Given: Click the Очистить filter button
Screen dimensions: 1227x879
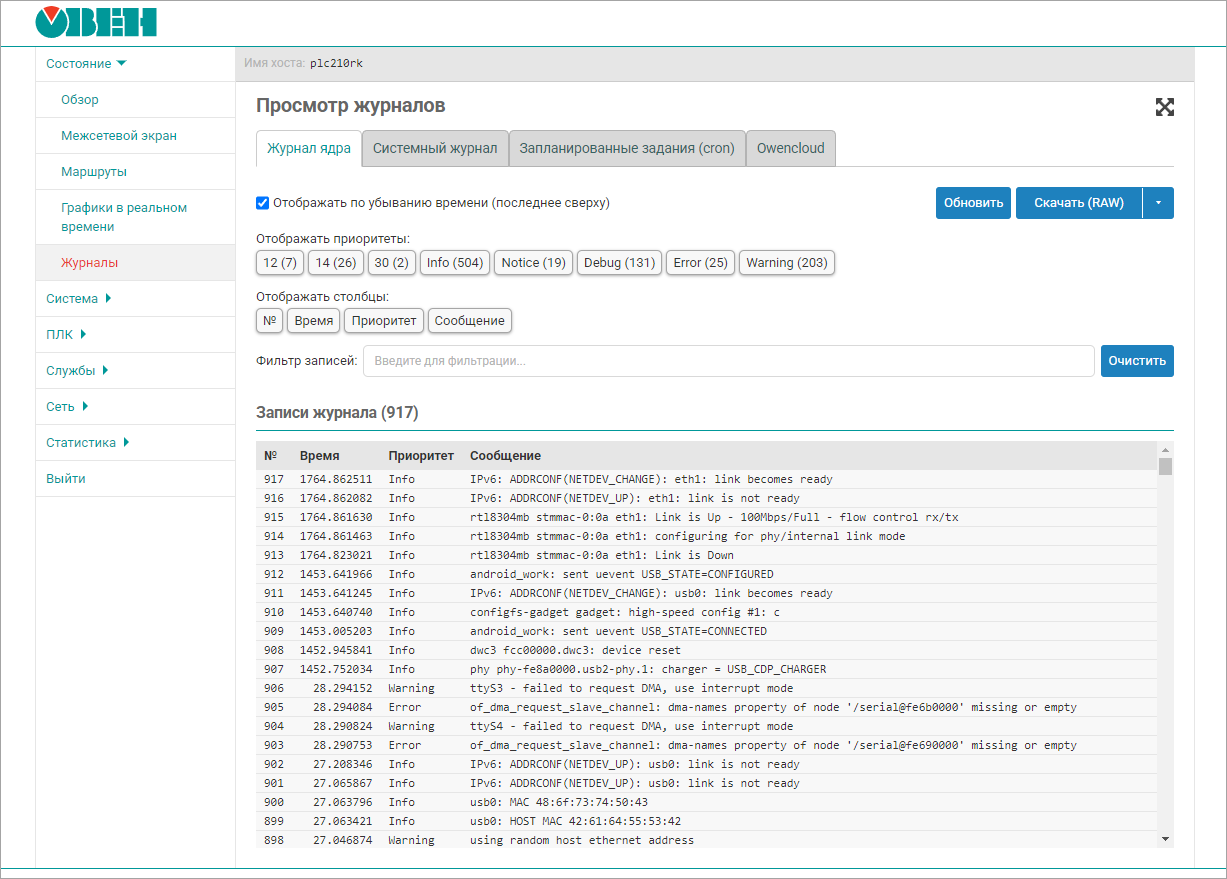Looking at the screenshot, I should 1137,361.
